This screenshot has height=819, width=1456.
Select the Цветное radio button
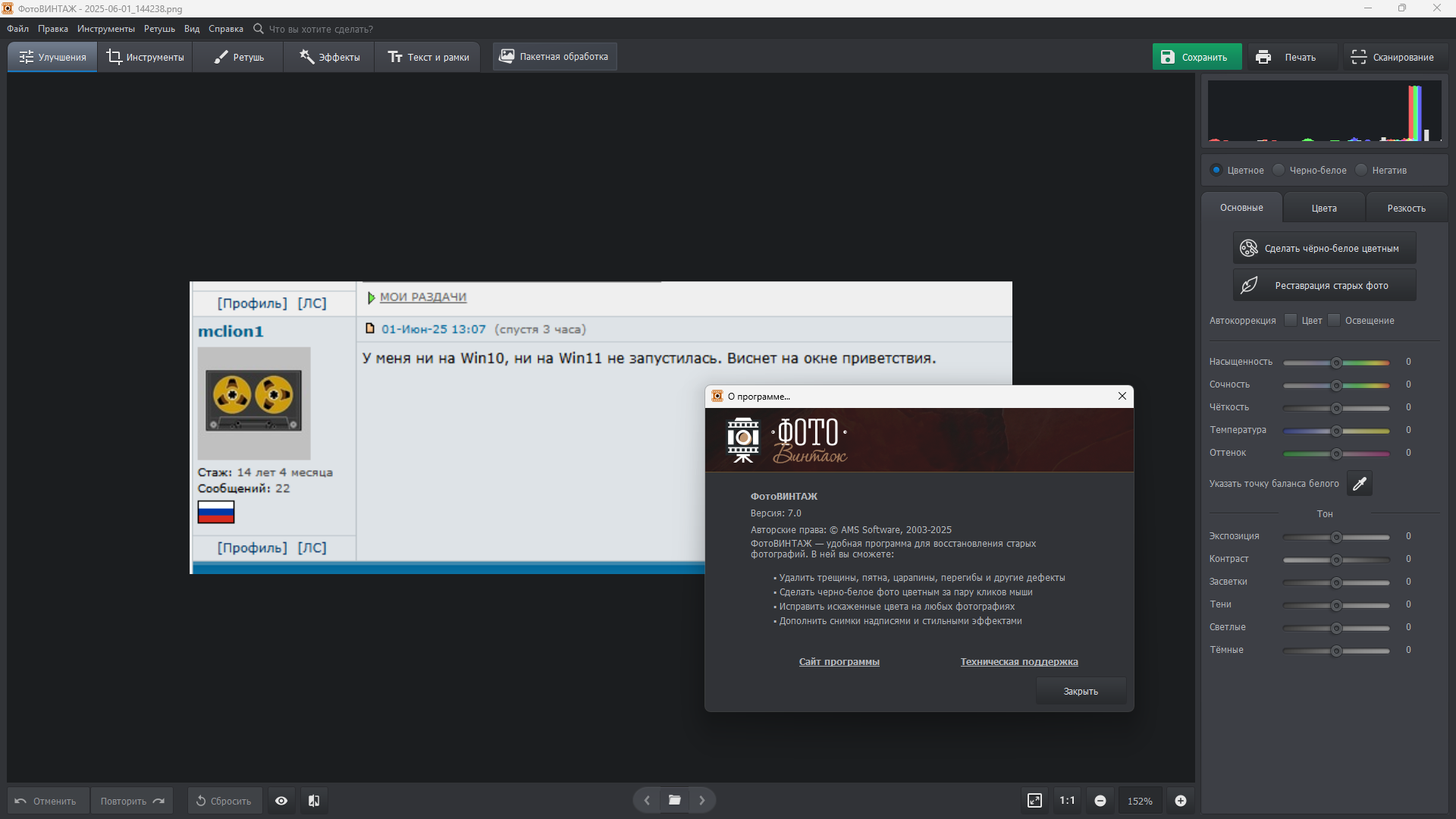(x=1216, y=170)
